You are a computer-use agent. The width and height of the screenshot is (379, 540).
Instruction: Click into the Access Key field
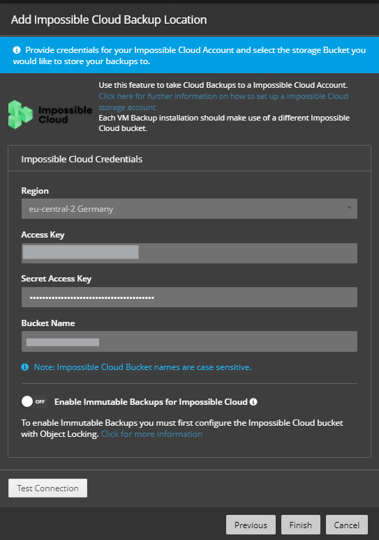[x=189, y=253]
